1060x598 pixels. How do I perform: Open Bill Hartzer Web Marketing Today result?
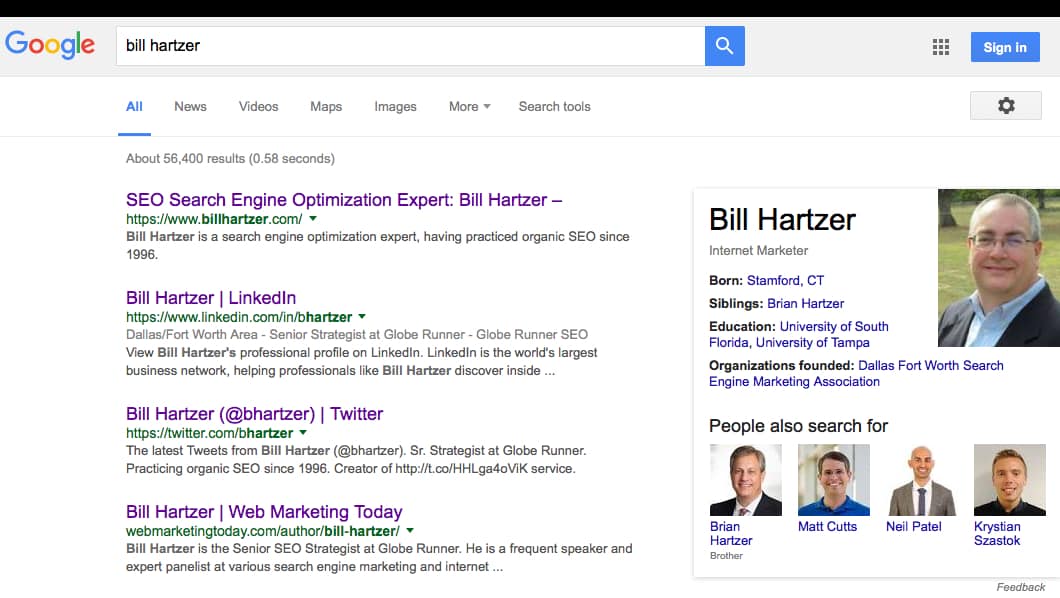coord(264,512)
